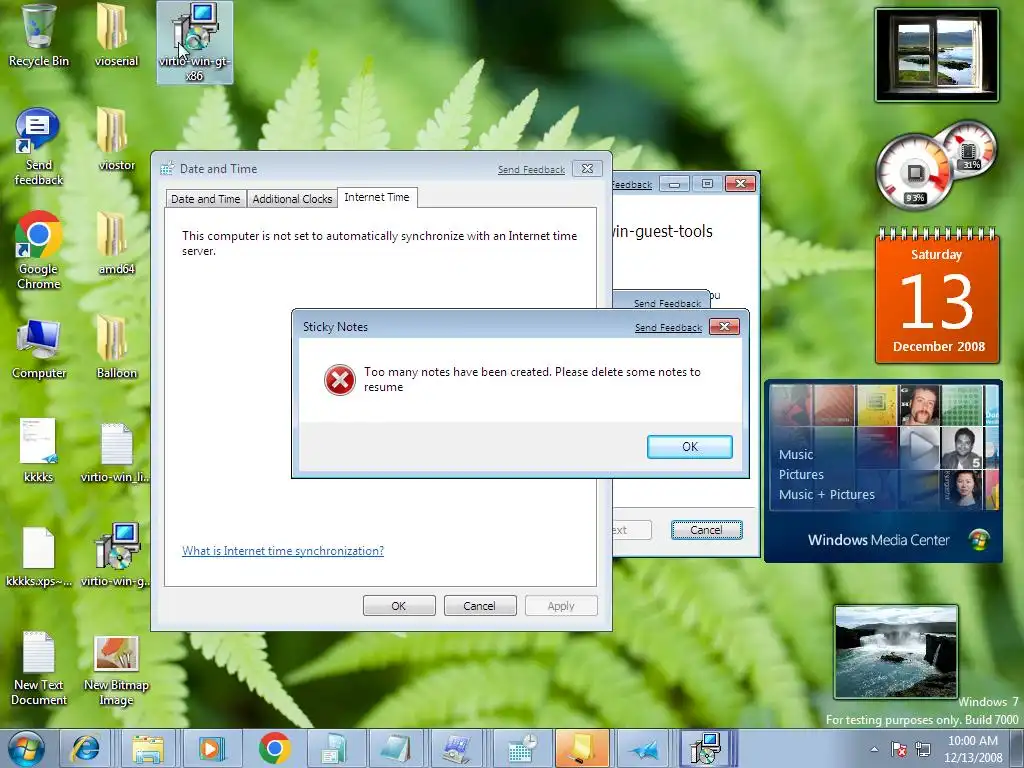This screenshot has height=768, width=1024.
Task: Click Send Feedback link in Sticky Notes dialog
Action: tap(668, 328)
